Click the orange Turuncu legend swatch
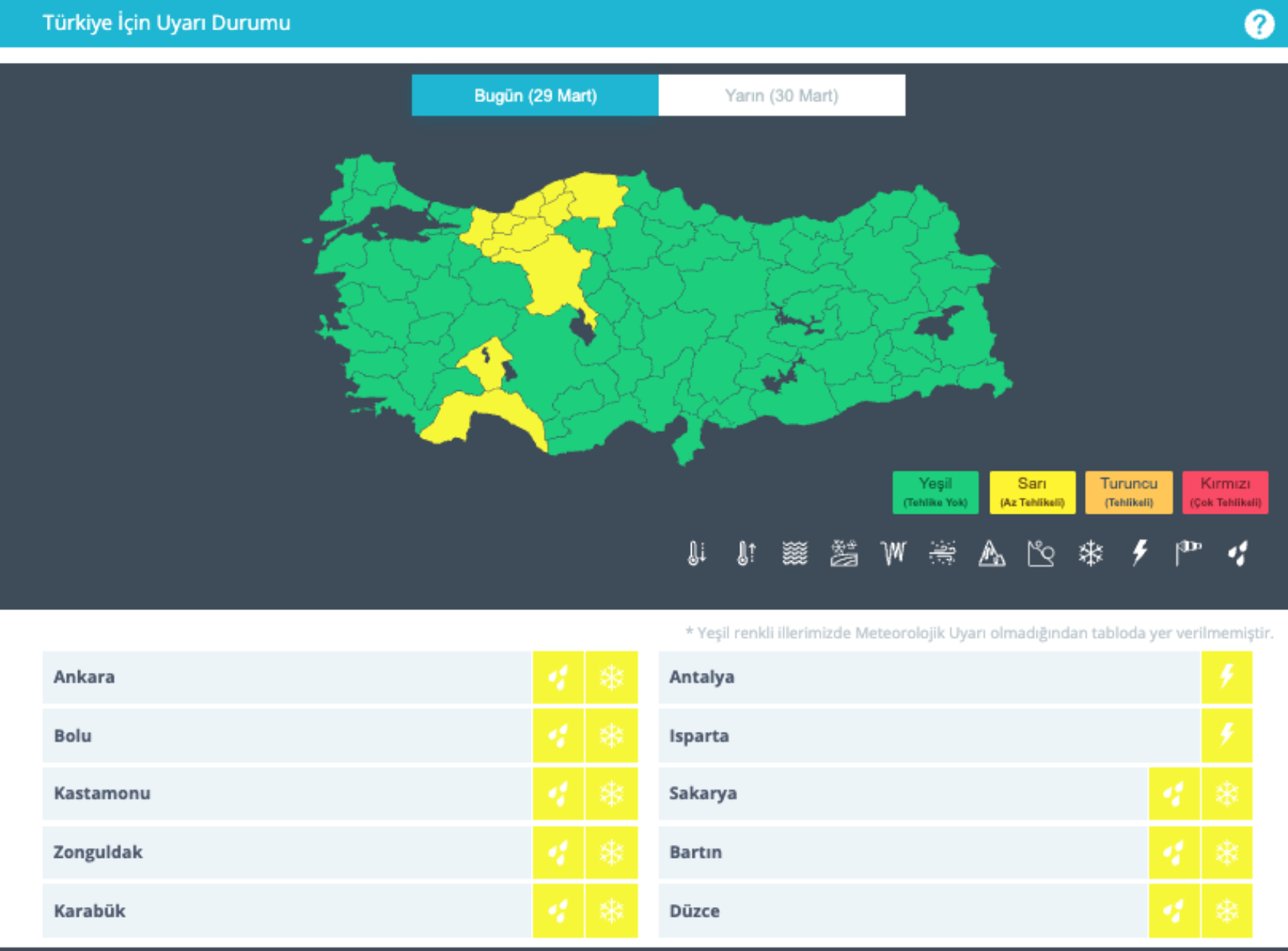 click(x=1128, y=493)
